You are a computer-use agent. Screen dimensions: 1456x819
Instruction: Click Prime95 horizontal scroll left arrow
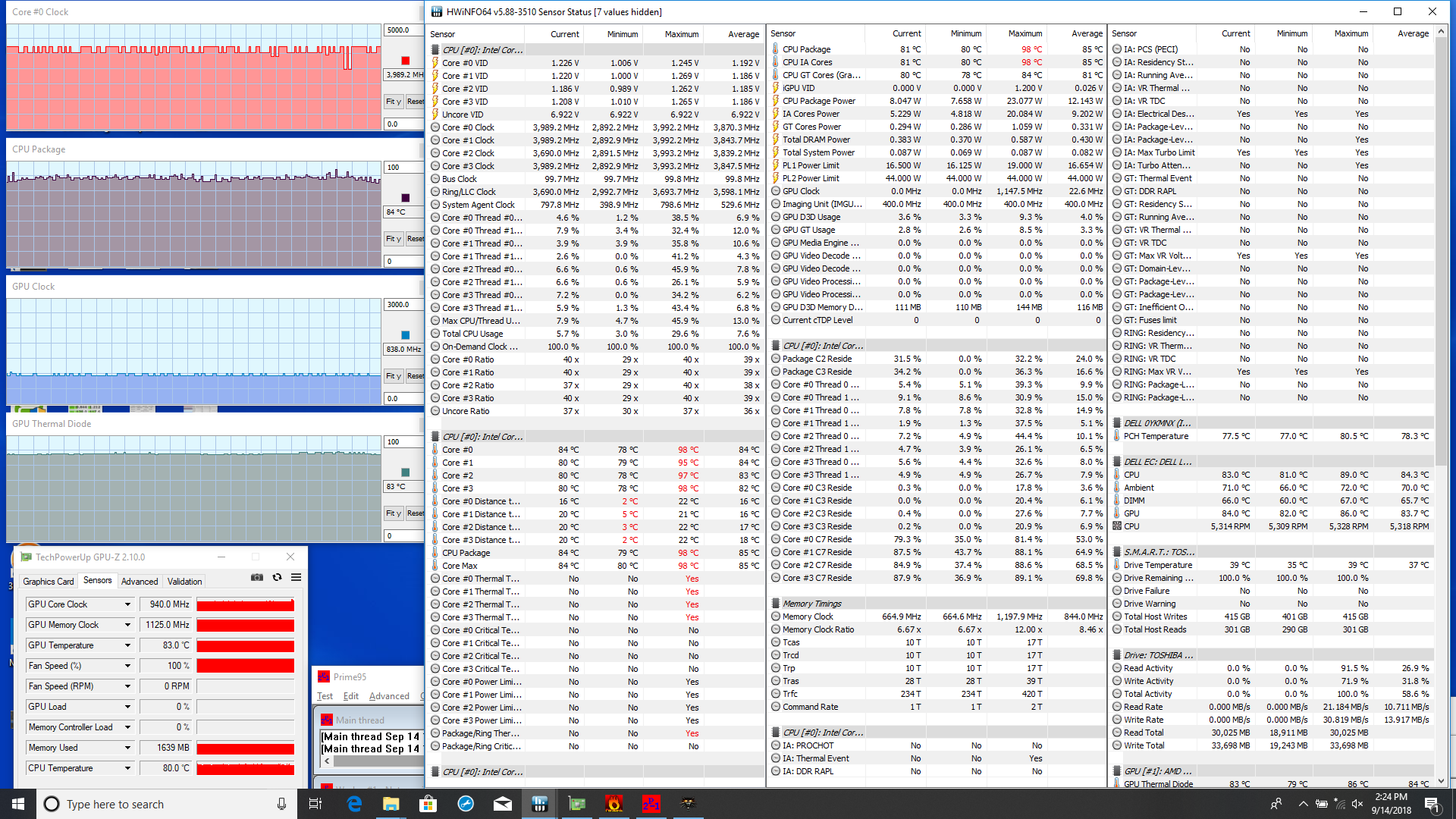(327, 761)
